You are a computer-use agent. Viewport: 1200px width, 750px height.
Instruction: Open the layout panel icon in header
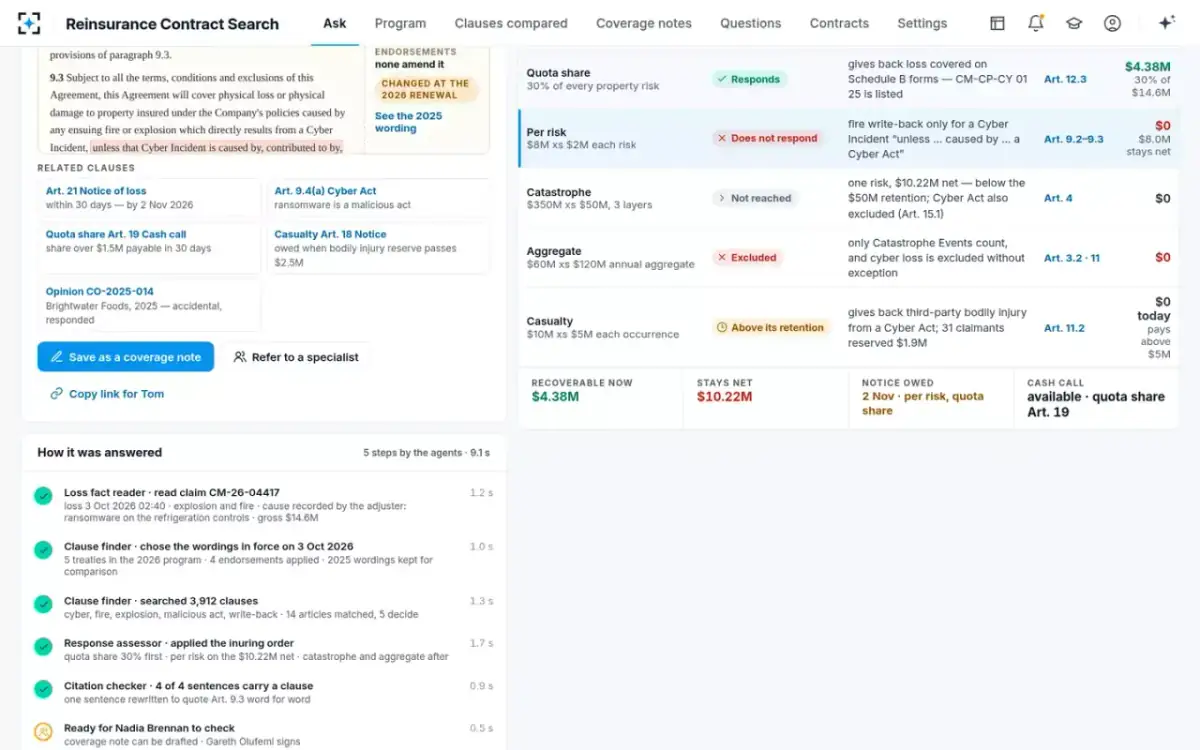pyautogui.click(x=997, y=23)
